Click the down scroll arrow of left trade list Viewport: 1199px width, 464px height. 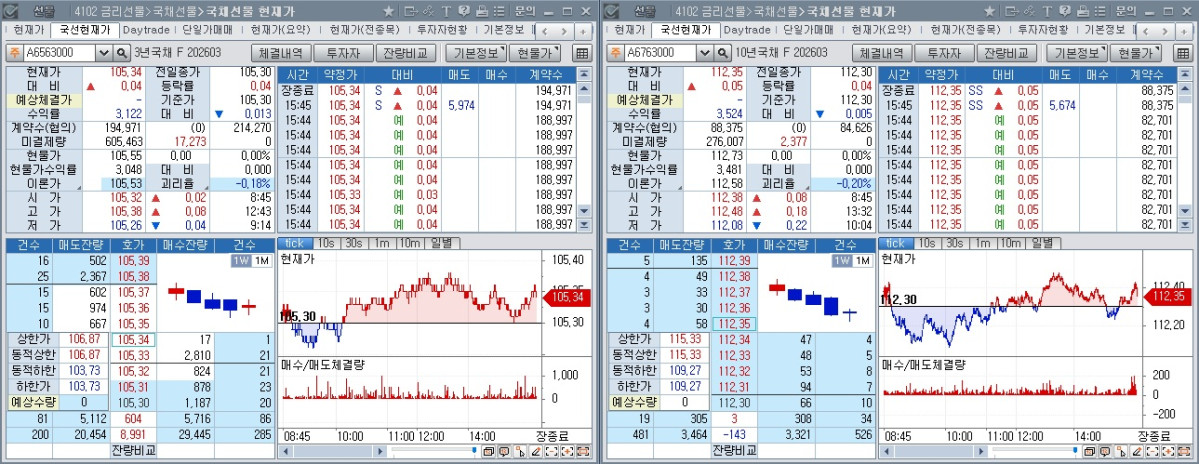click(x=584, y=210)
